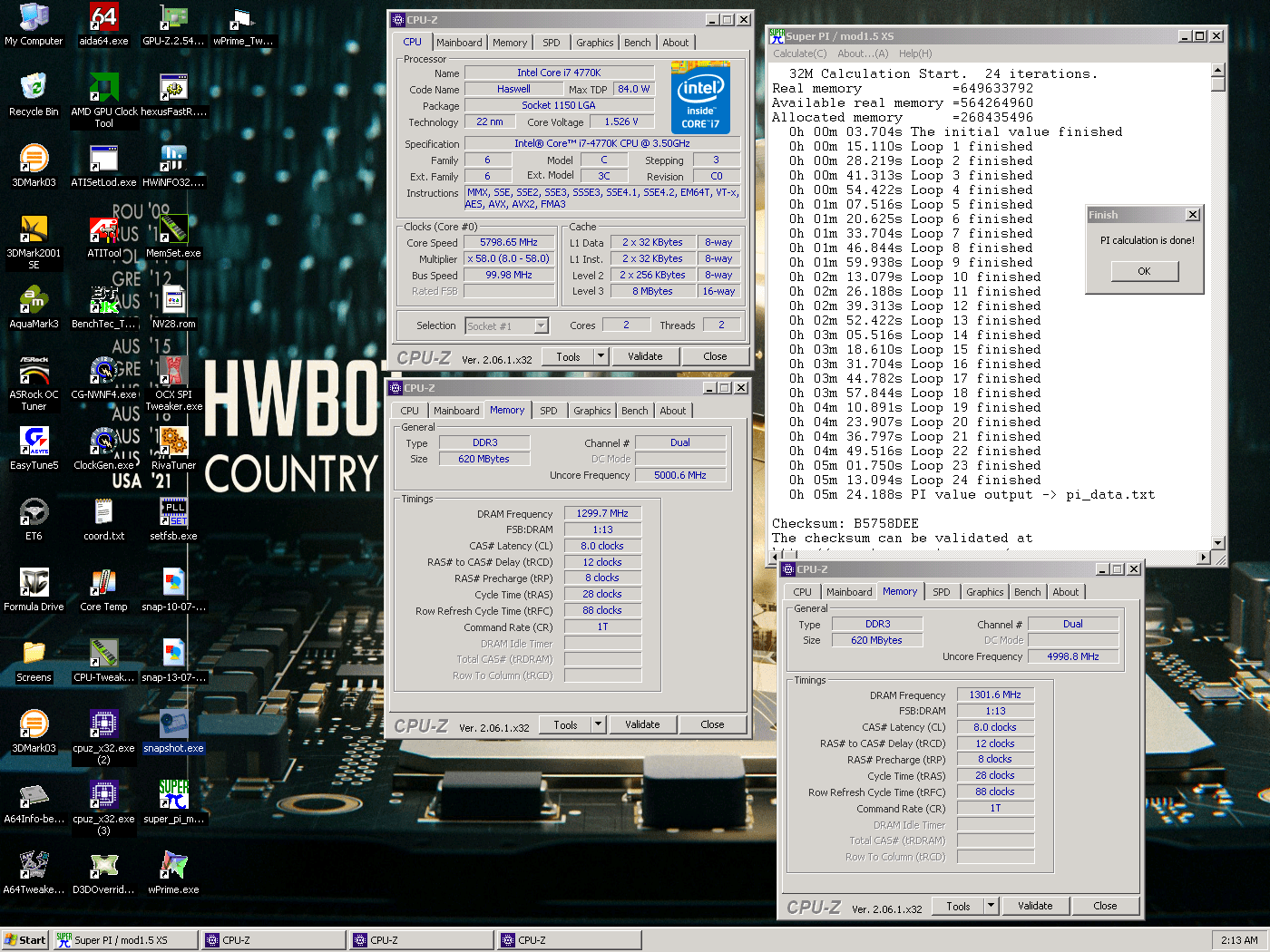This screenshot has width=1270, height=952.
Task: Open the Recycle Bin icon
Action: 34,95
